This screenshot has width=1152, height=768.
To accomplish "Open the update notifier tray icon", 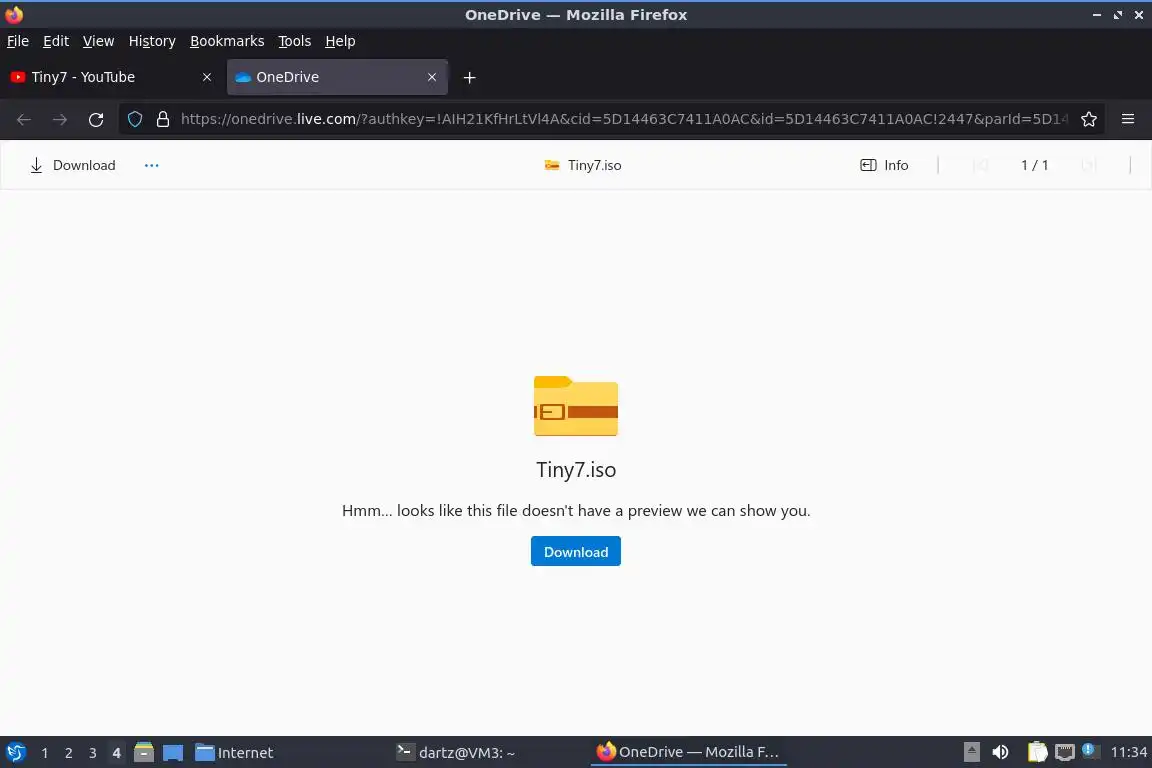I will coord(1090,751).
